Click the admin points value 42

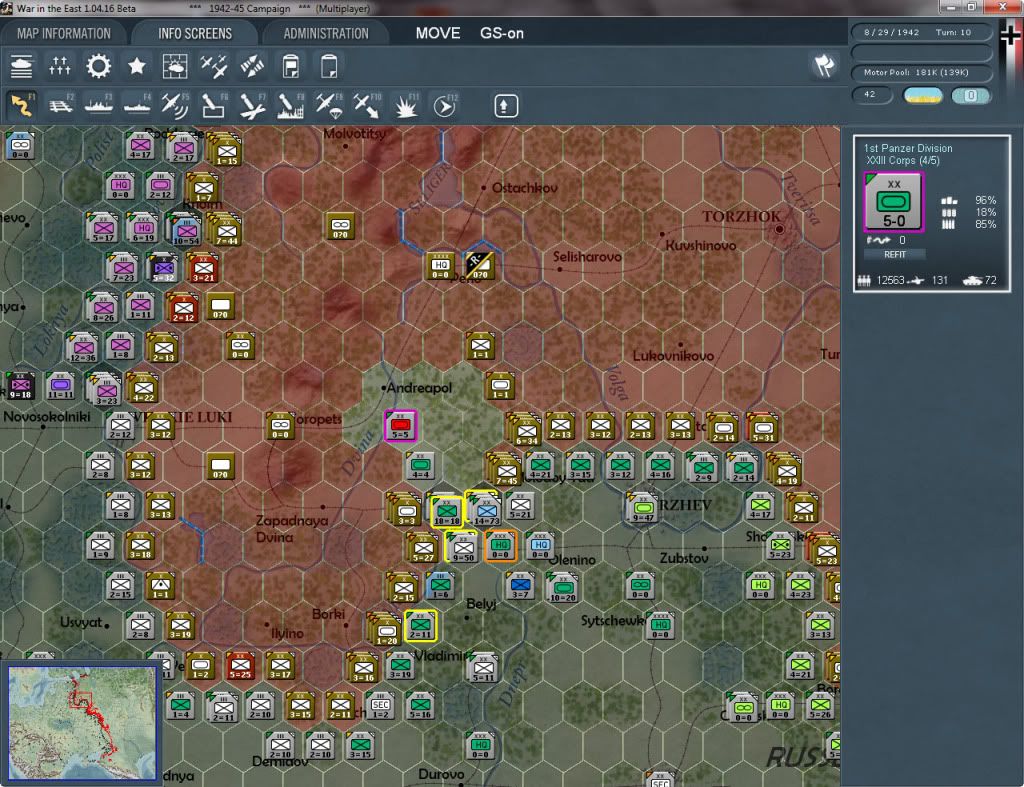tap(871, 95)
